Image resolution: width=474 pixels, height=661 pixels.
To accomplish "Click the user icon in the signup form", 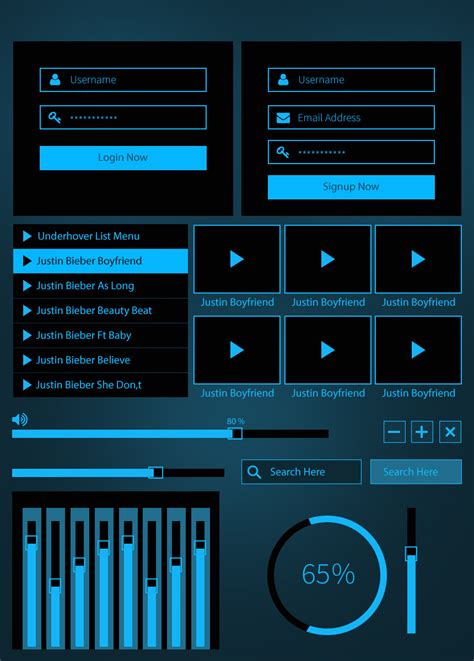I will 283,79.
